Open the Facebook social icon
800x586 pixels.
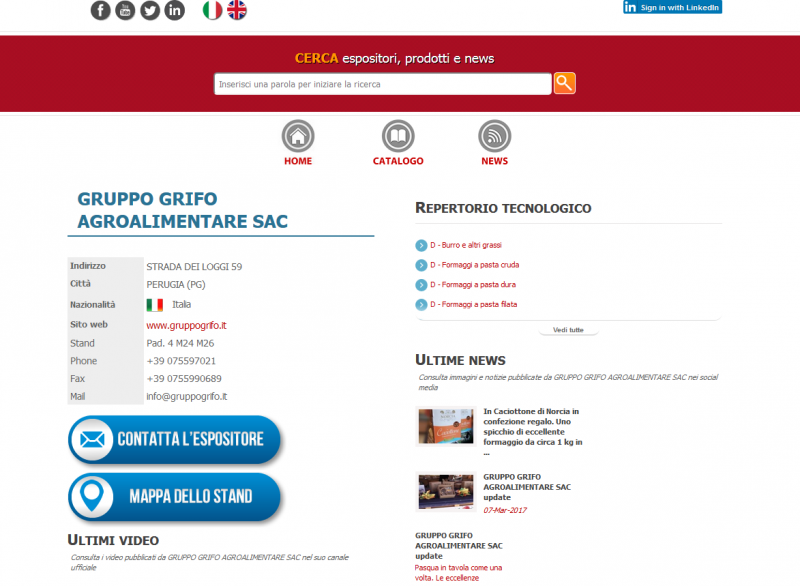point(101,10)
